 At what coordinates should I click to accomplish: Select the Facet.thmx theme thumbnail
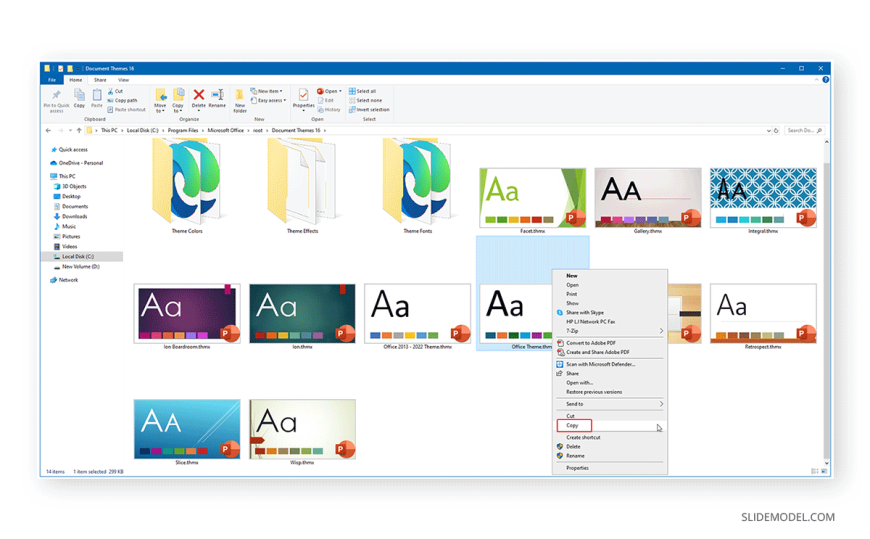click(532, 198)
